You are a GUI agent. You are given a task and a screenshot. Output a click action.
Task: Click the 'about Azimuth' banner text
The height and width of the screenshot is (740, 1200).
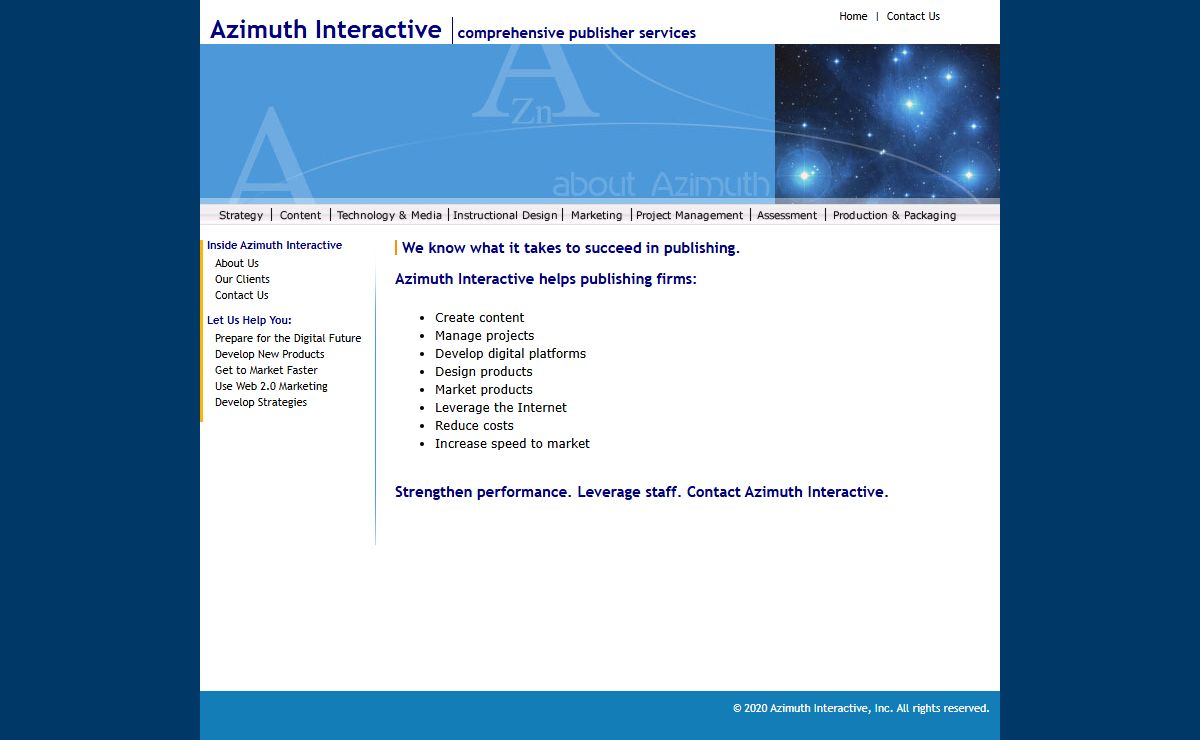click(661, 185)
